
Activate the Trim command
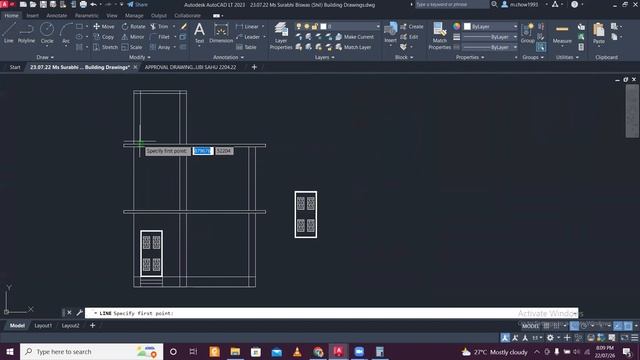159,27
